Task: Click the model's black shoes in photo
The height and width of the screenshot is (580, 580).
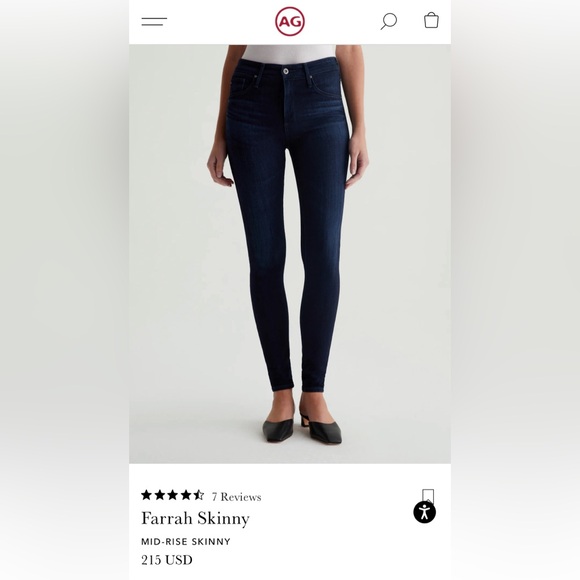Action: coord(302,426)
